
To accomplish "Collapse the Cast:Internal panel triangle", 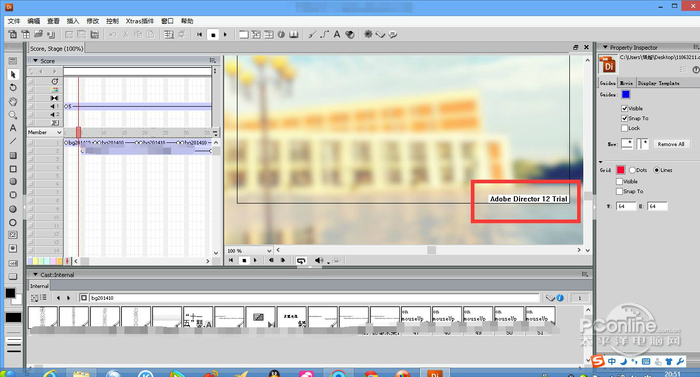I will pyautogui.click(x=35, y=275).
